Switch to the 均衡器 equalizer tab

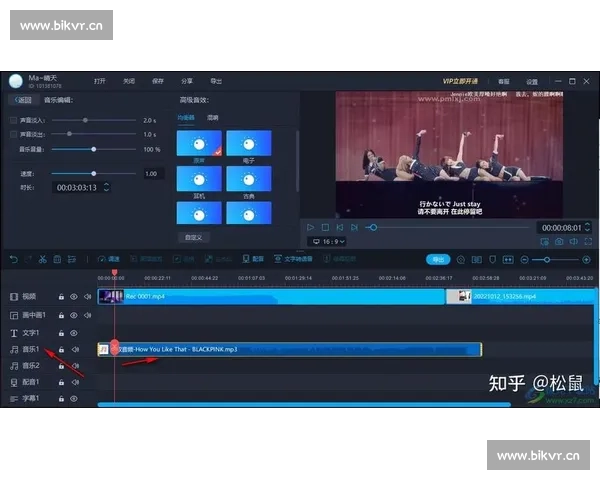tap(186, 118)
